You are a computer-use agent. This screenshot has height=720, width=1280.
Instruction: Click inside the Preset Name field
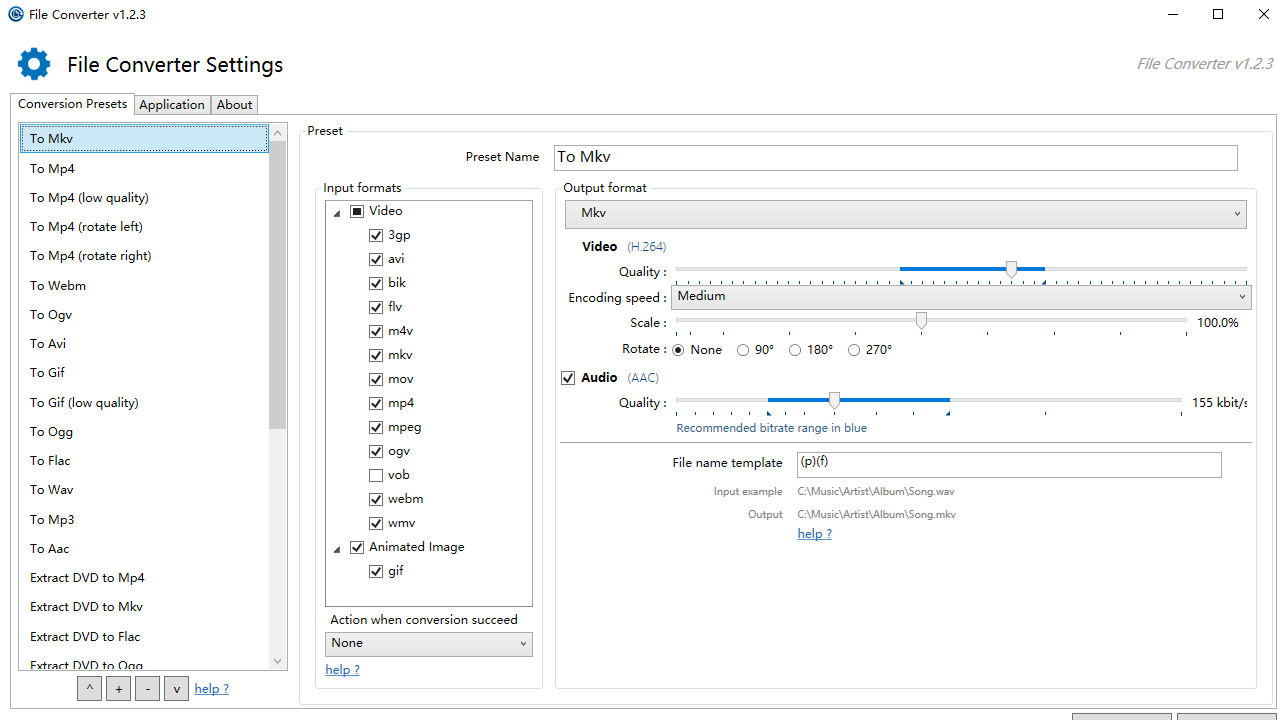point(895,157)
